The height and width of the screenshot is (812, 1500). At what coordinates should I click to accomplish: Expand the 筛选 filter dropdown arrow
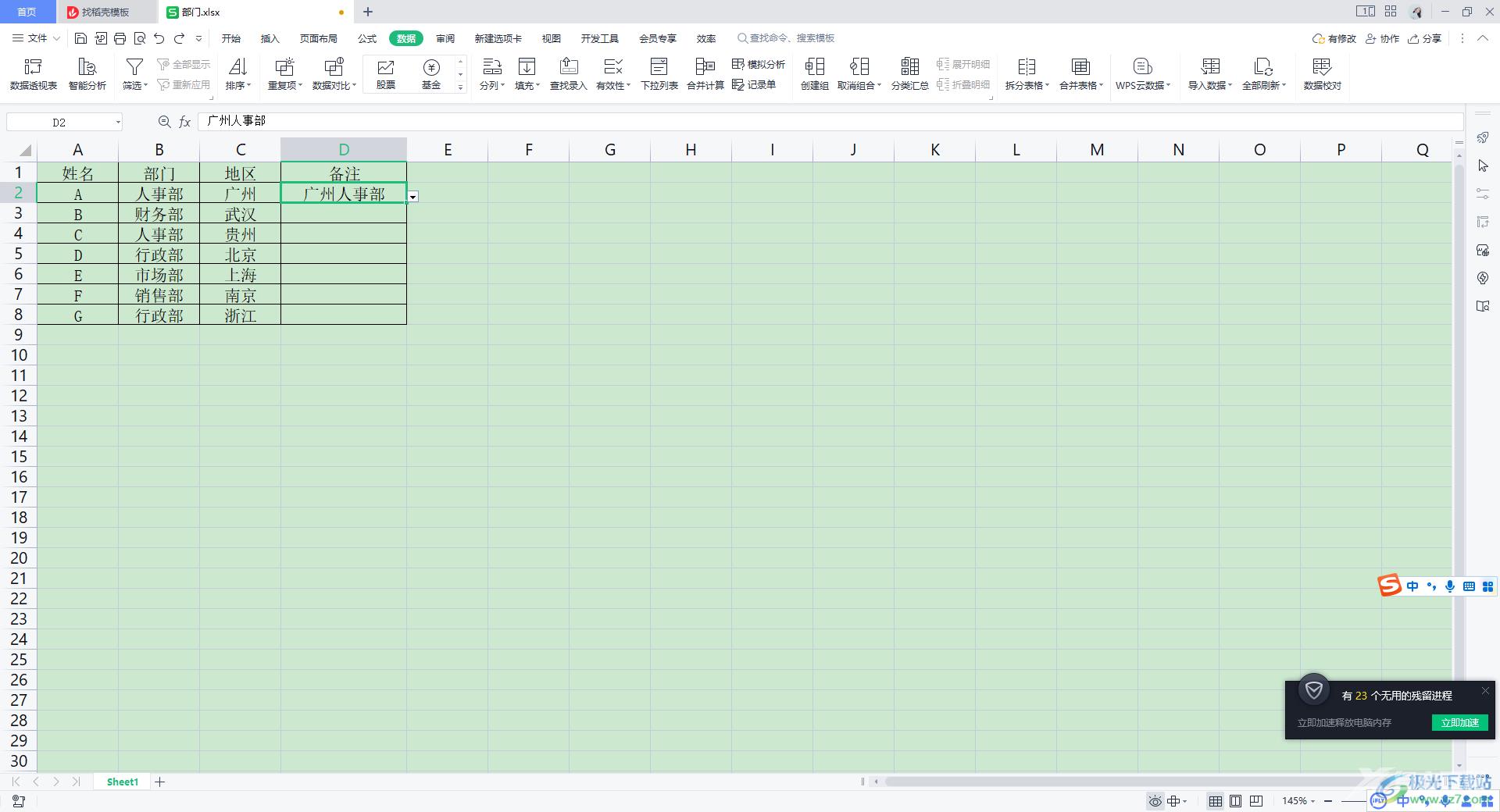tap(146, 86)
